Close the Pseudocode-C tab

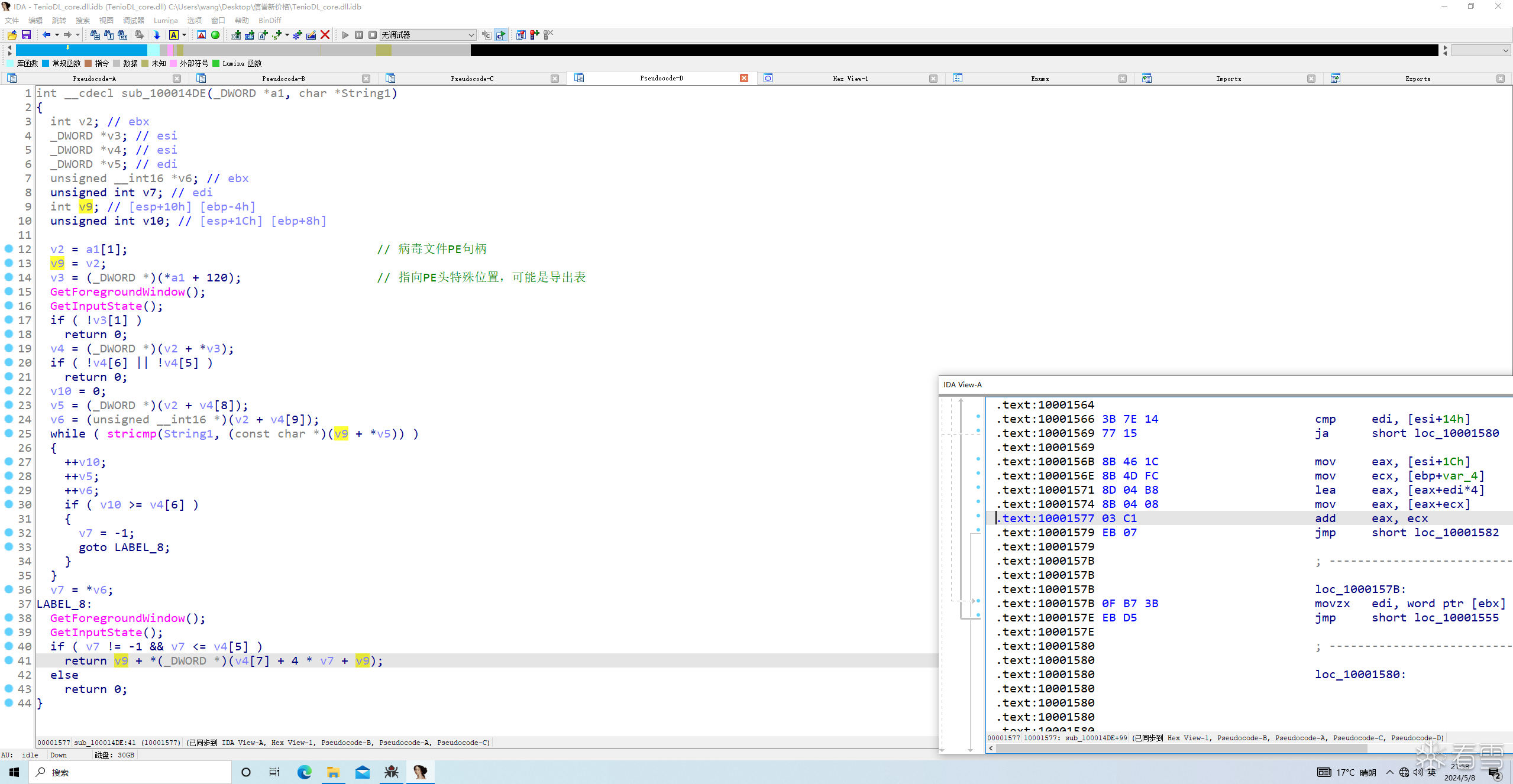point(555,78)
